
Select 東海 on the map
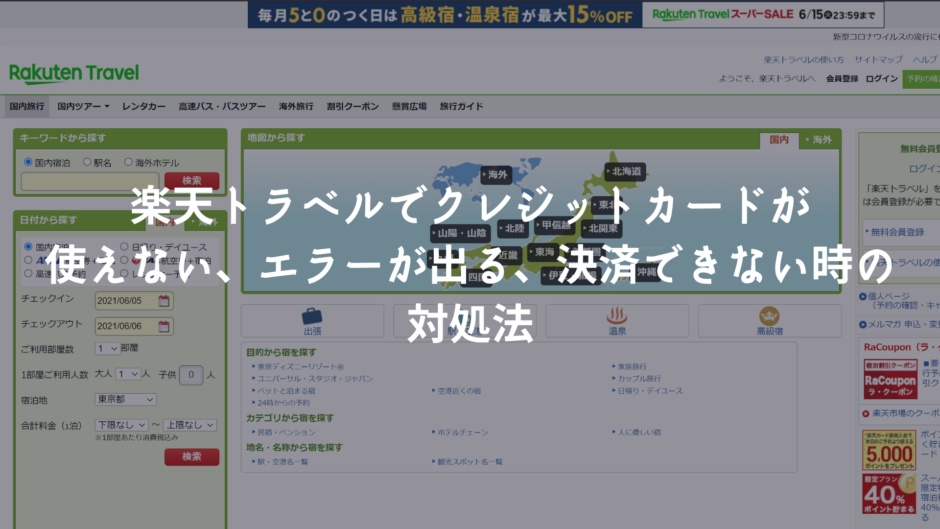[544, 252]
